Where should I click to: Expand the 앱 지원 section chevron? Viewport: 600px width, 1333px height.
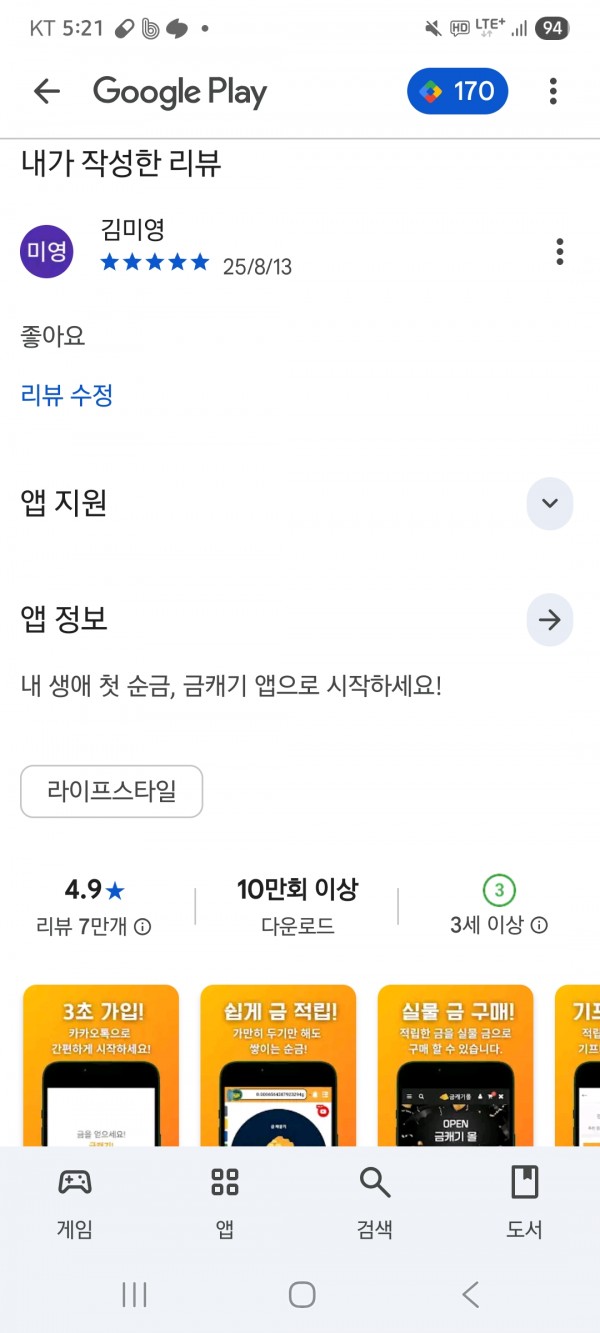(550, 503)
